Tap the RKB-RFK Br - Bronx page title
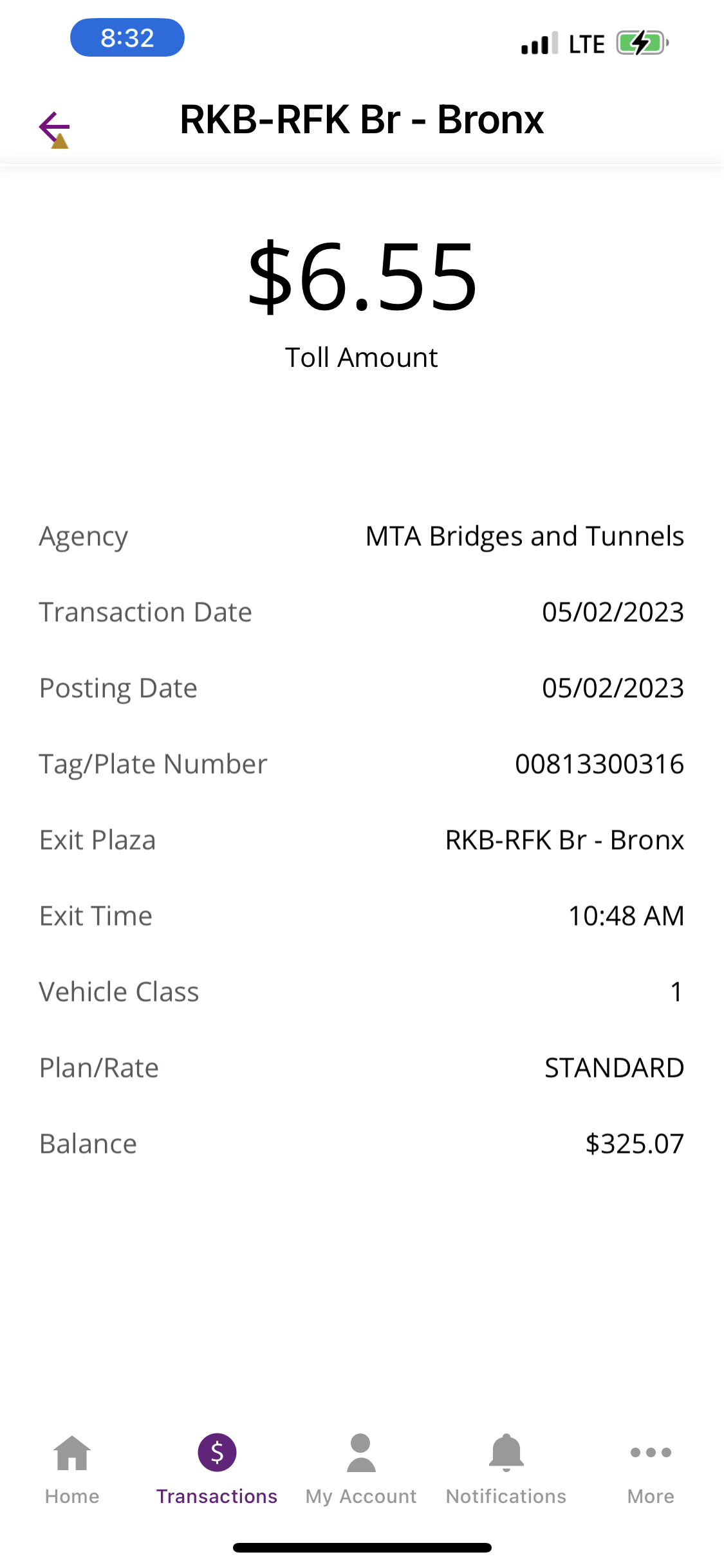The width and height of the screenshot is (724, 1568). click(x=362, y=120)
